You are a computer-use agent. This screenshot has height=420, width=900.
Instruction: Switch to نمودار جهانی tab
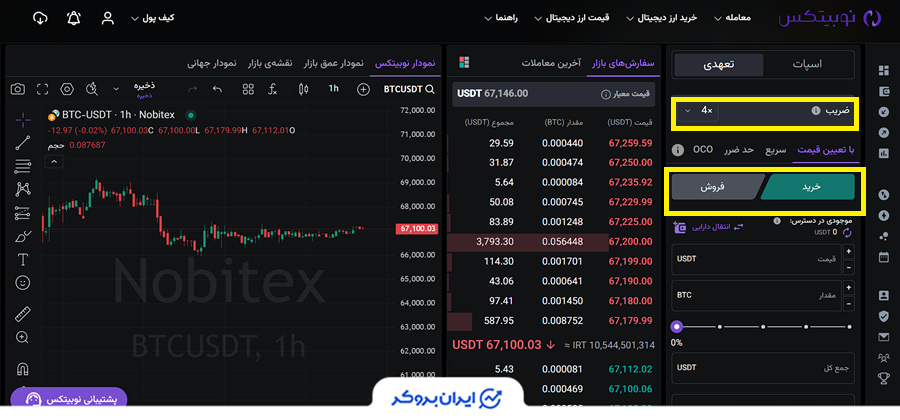(x=212, y=63)
